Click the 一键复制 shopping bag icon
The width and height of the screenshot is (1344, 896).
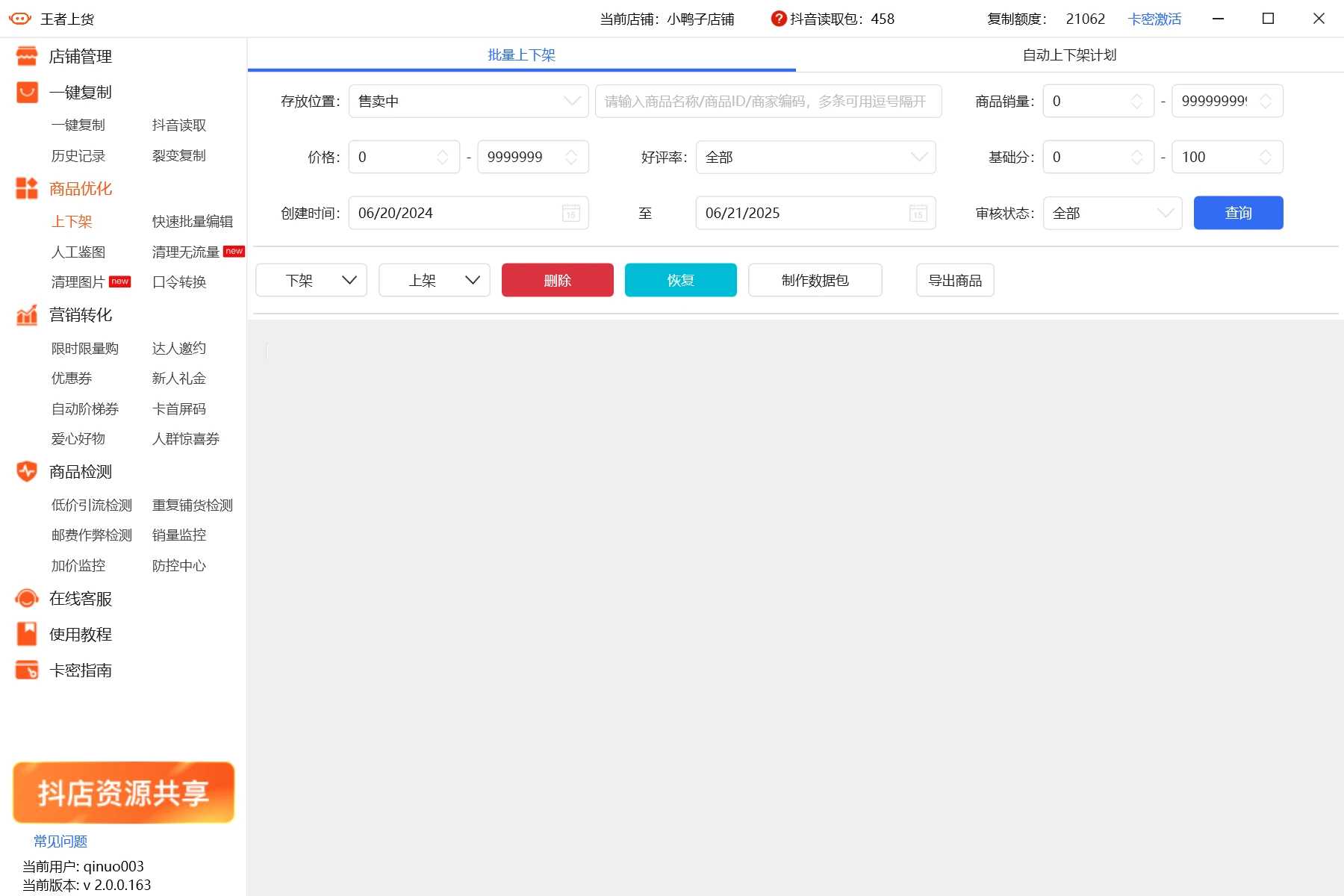[x=27, y=92]
